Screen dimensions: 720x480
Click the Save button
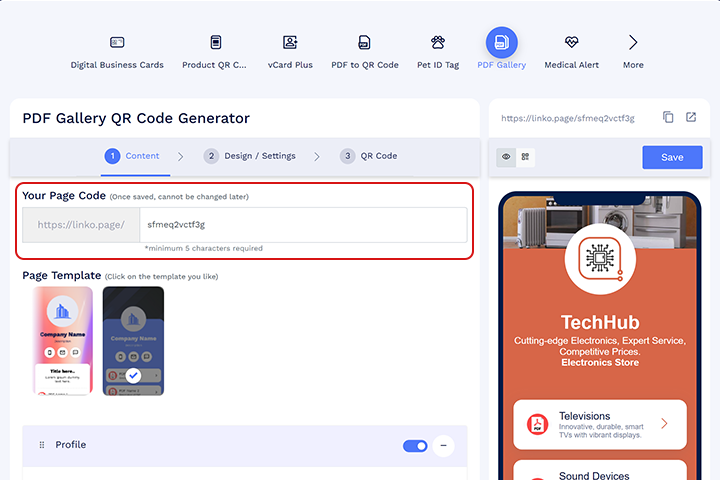click(672, 157)
